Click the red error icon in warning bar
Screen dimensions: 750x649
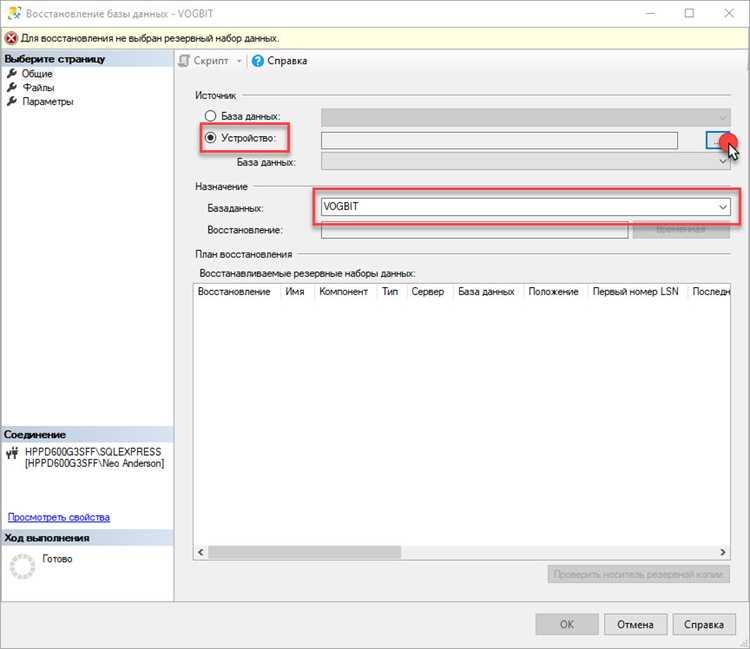[11, 38]
